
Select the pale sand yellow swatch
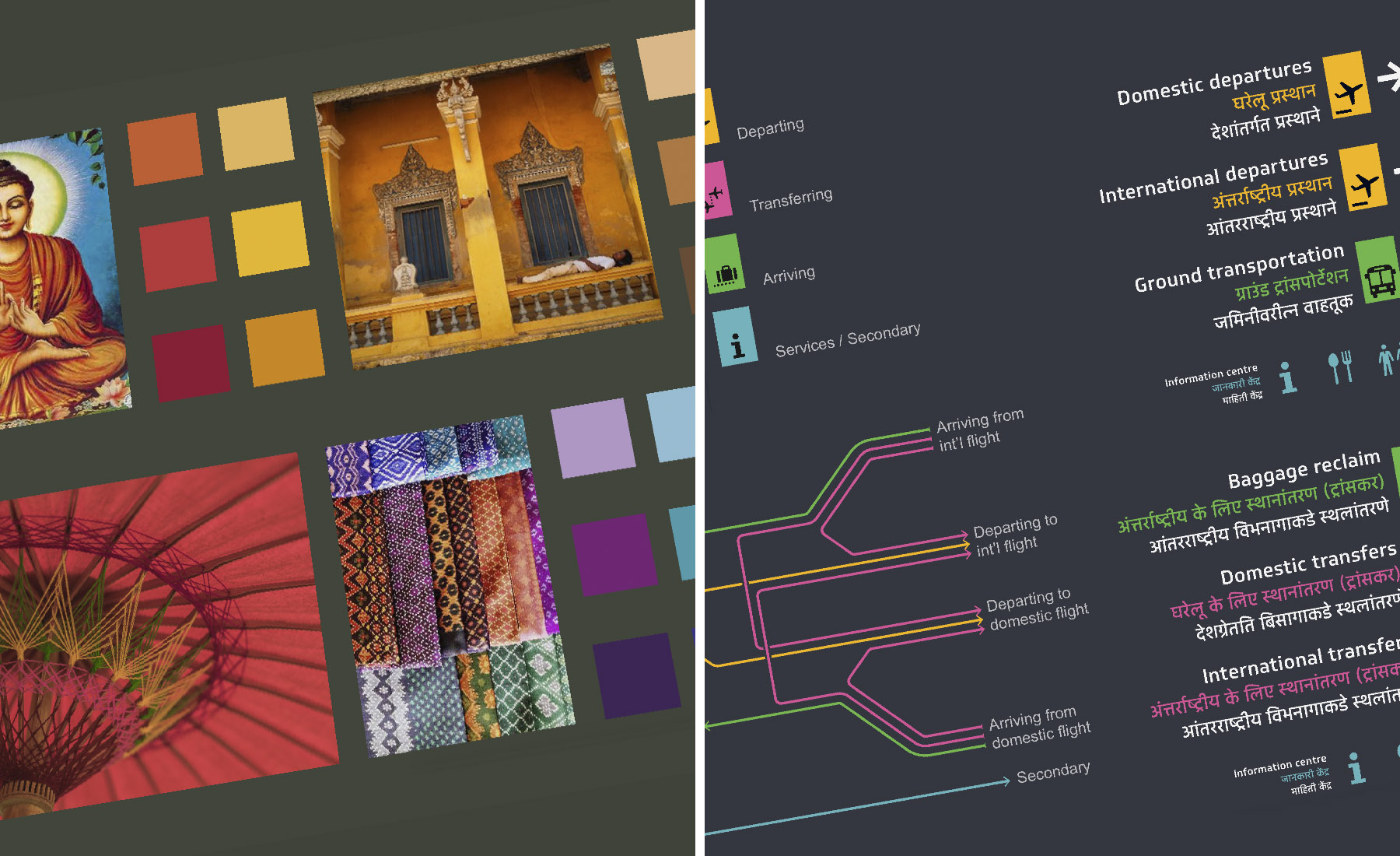tap(256, 134)
